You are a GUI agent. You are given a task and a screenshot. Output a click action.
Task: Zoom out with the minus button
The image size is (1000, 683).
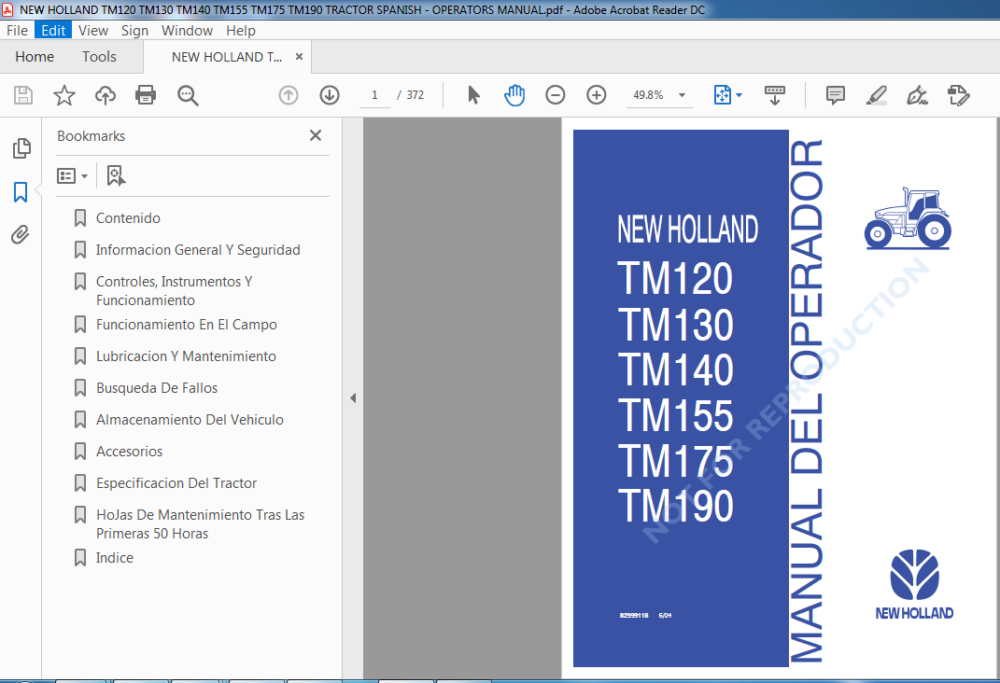555,95
